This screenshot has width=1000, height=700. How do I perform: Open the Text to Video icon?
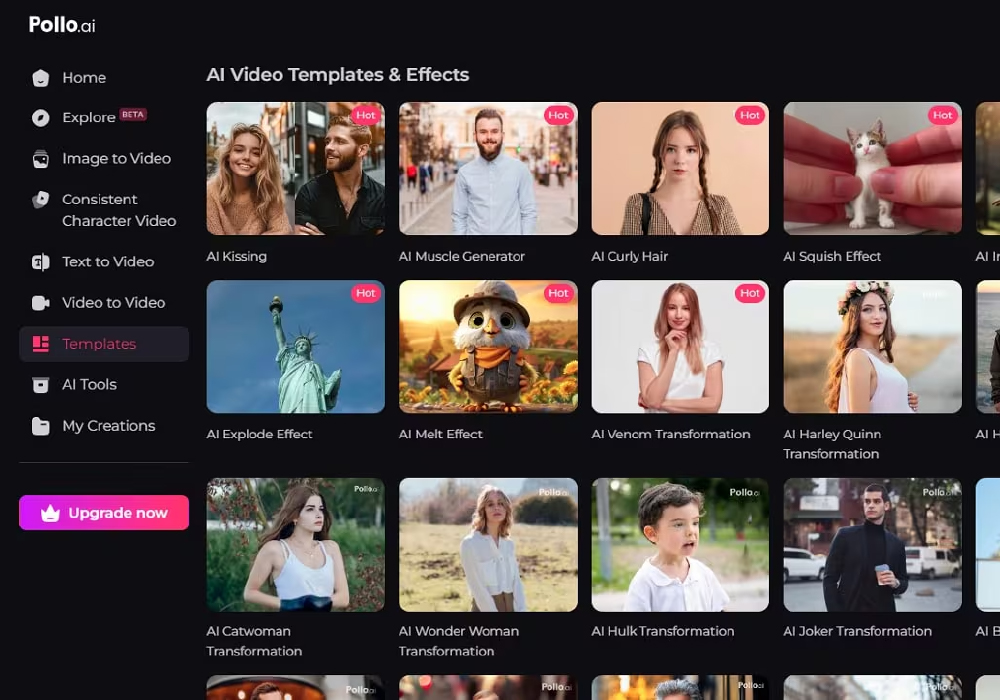coord(40,262)
